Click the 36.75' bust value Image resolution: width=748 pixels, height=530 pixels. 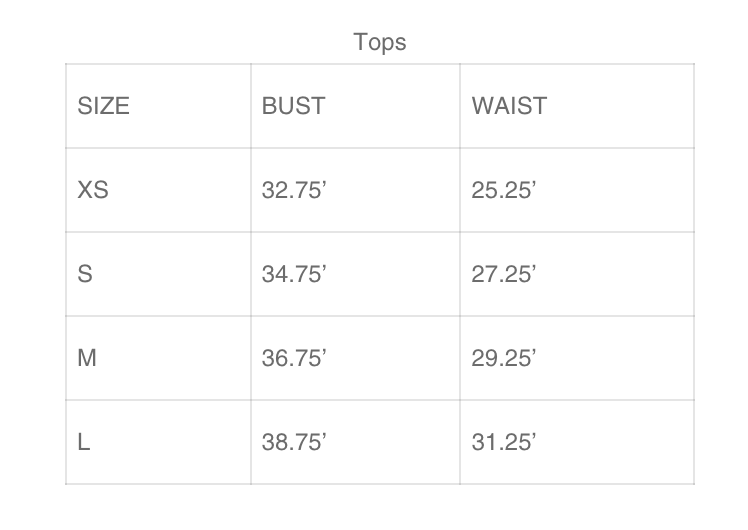[294, 358]
